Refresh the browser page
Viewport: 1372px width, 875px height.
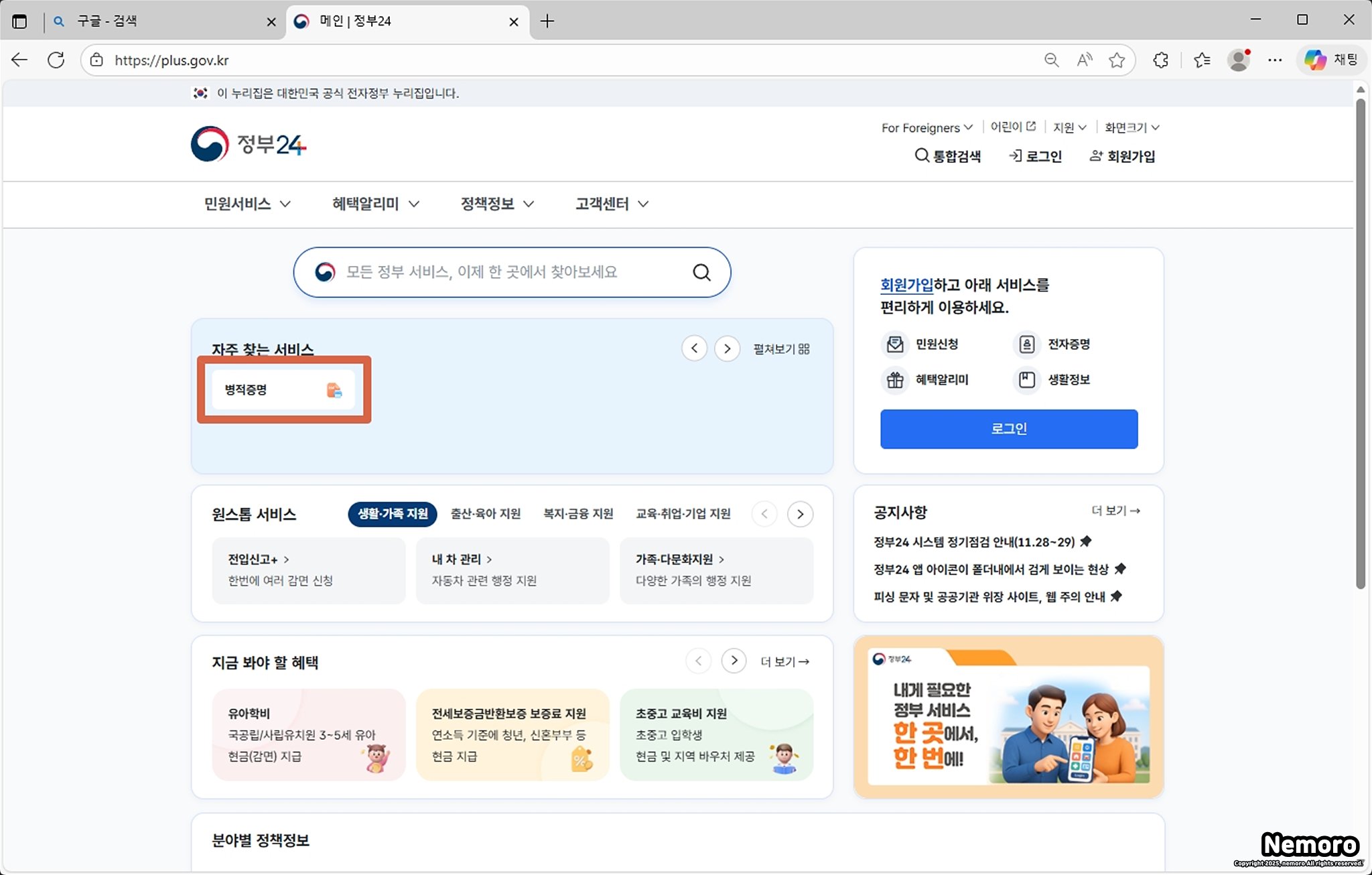(x=56, y=60)
